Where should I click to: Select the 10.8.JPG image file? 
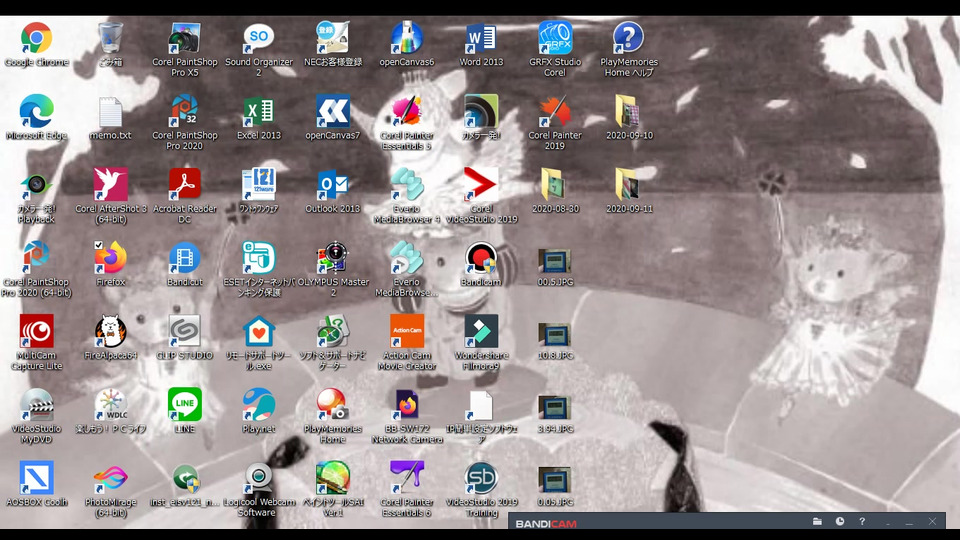pos(555,335)
